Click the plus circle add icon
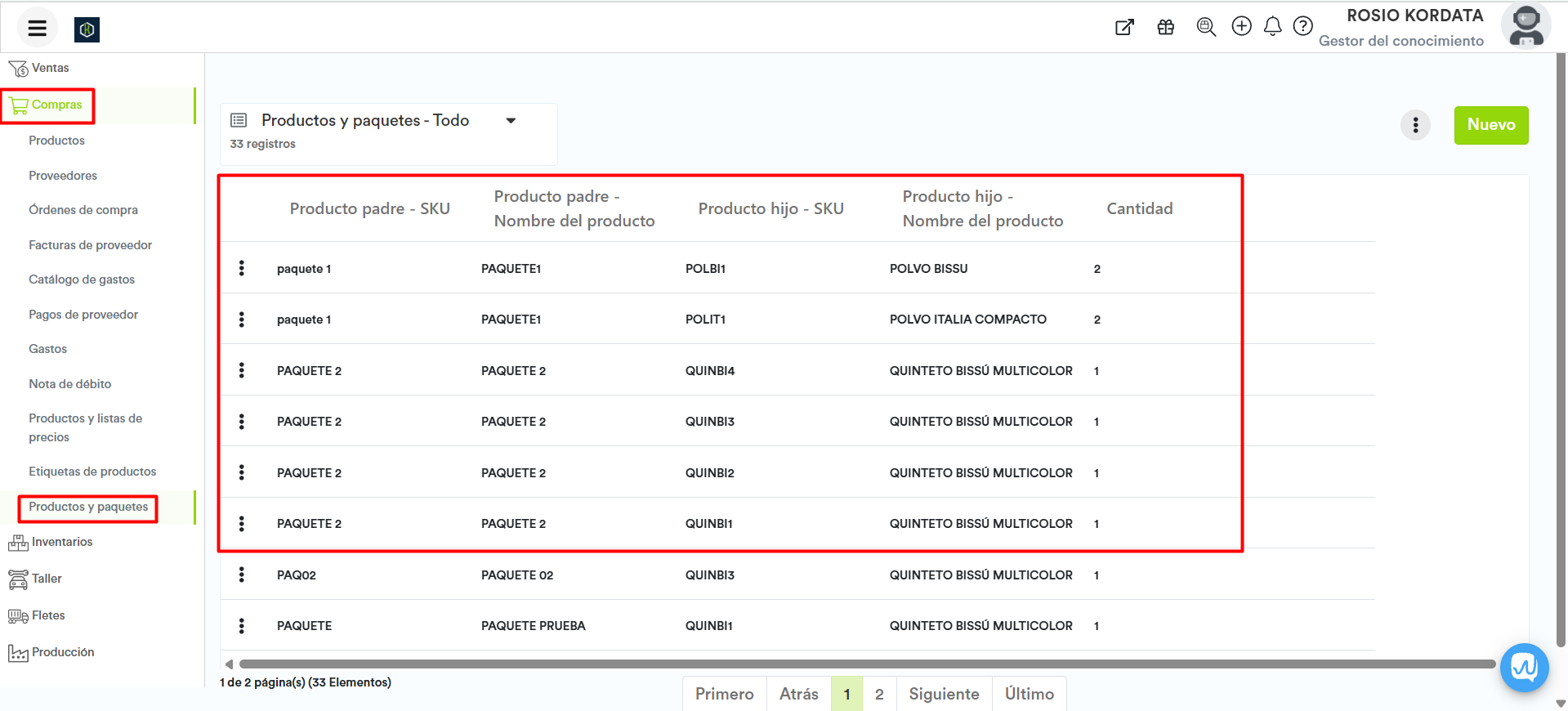 (1241, 26)
